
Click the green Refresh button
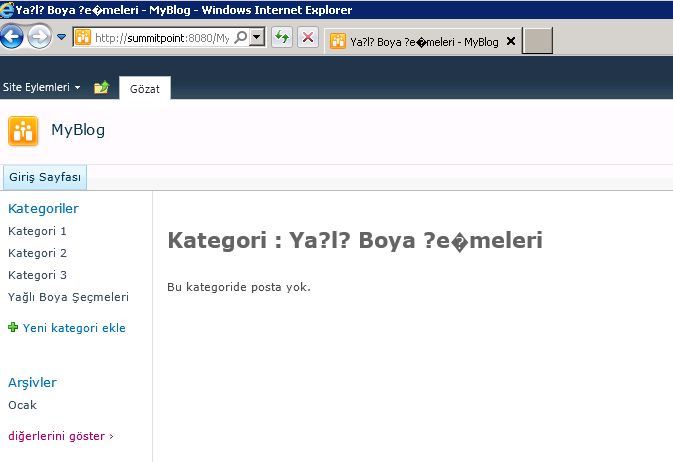click(283, 38)
